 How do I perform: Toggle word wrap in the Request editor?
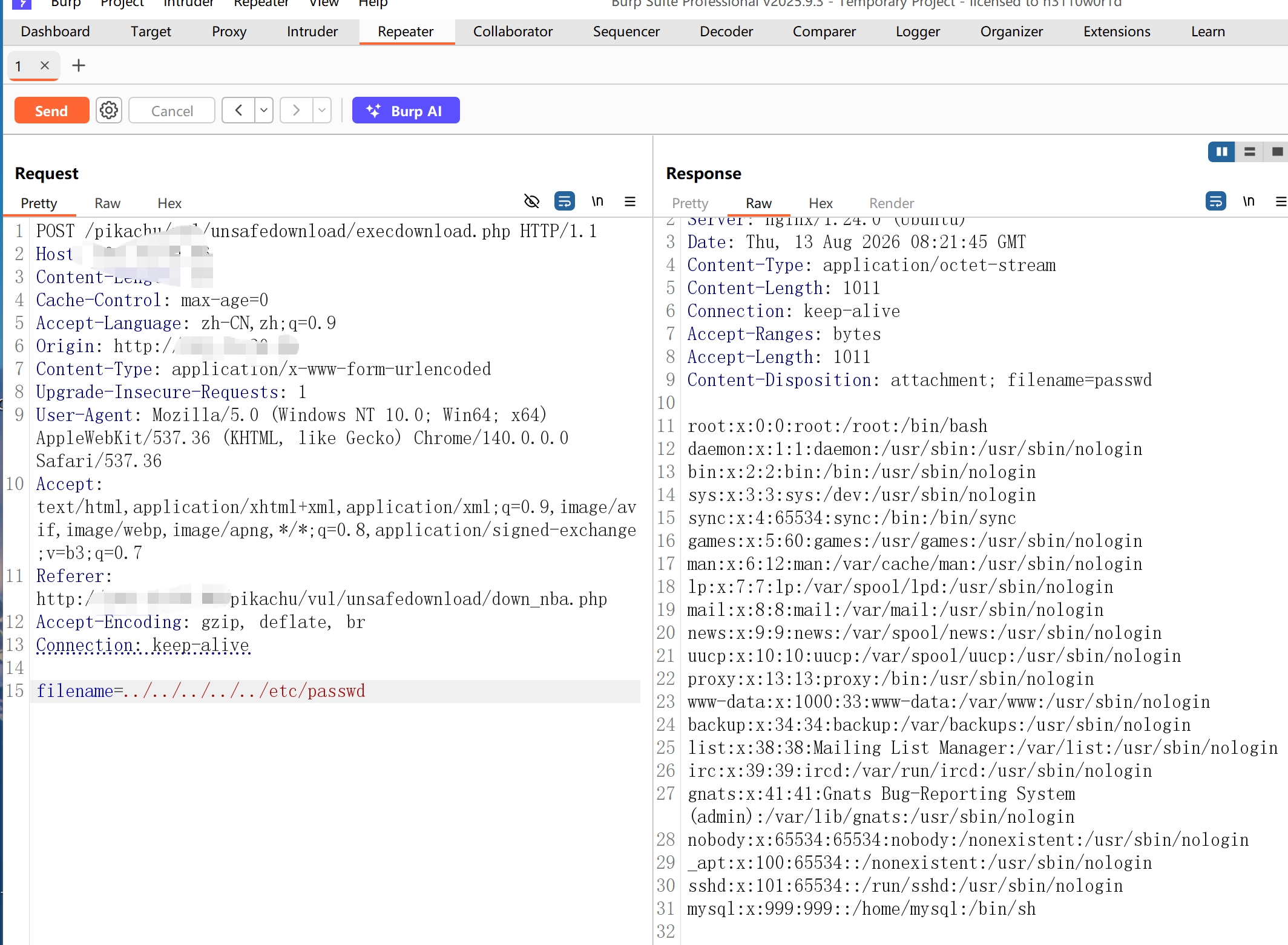[565, 201]
